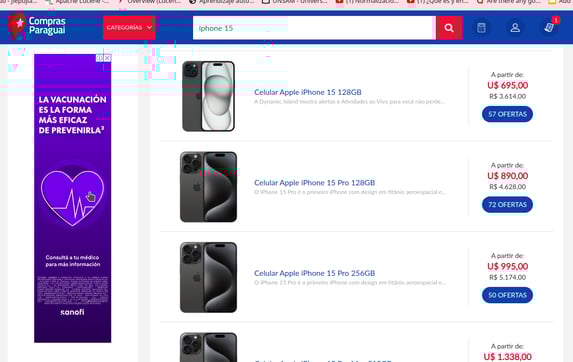Screen dimensions: 573x362
Task: Open the iPhone 15 Pro 128GB image
Action: (208, 187)
